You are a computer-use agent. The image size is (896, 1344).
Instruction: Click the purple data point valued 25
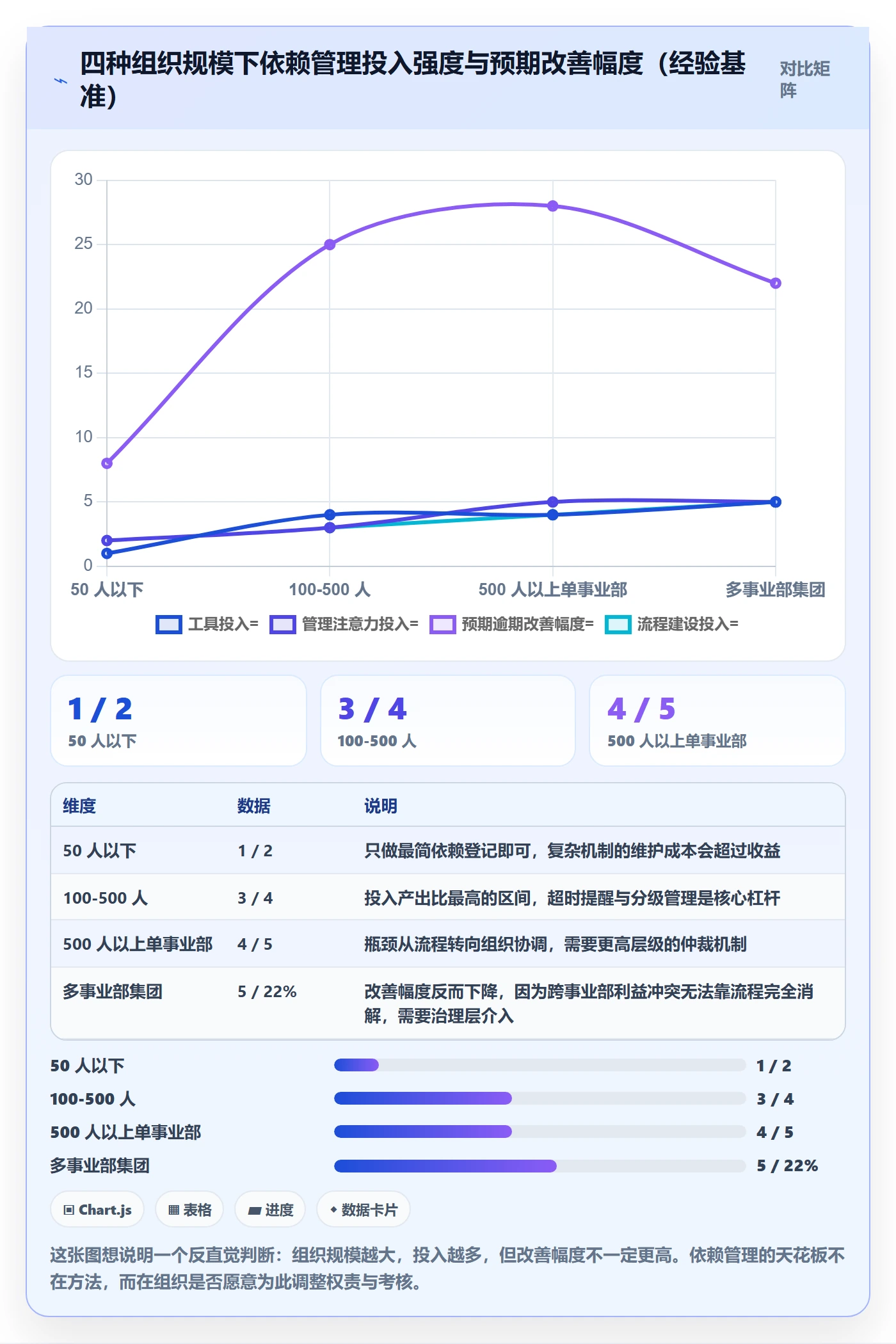(330, 244)
